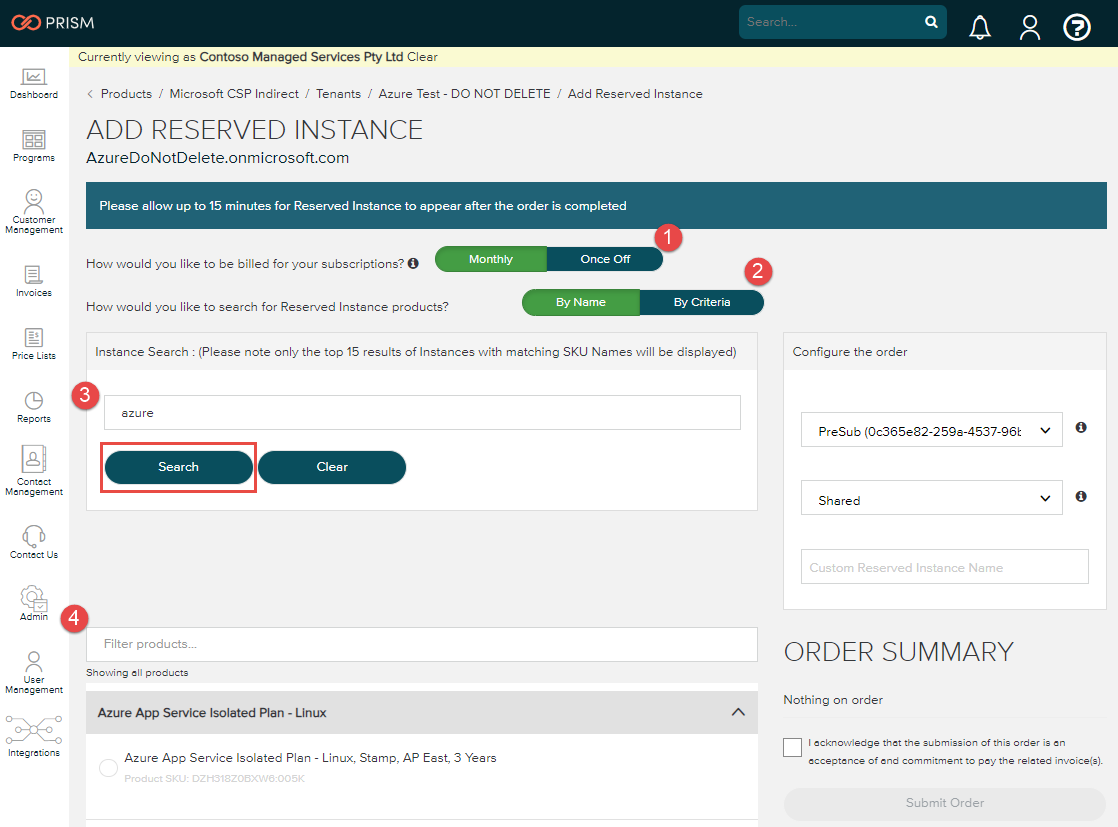Open the Shared scope dropdown
1118x827 pixels.
(x=931, y=500)
